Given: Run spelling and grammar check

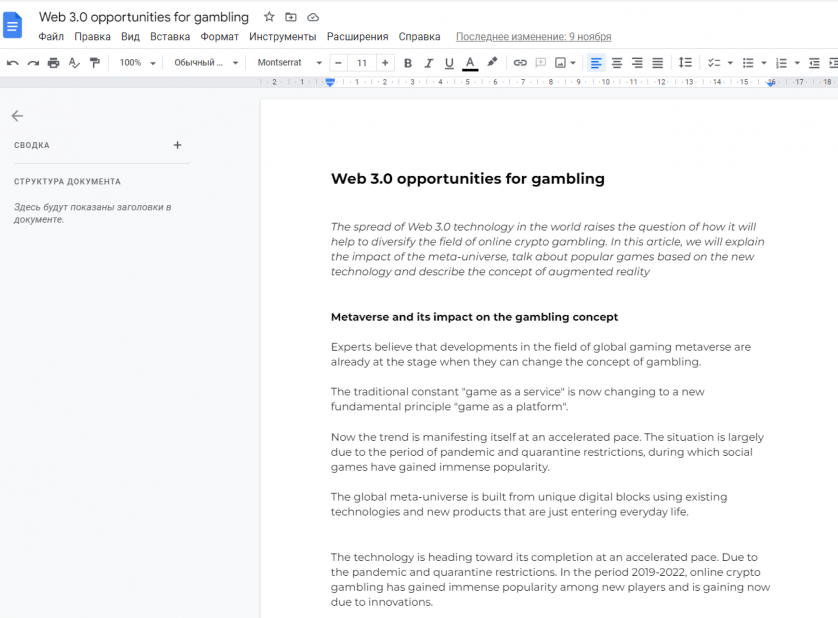Looking at the screenshot, I should point(74,63).
